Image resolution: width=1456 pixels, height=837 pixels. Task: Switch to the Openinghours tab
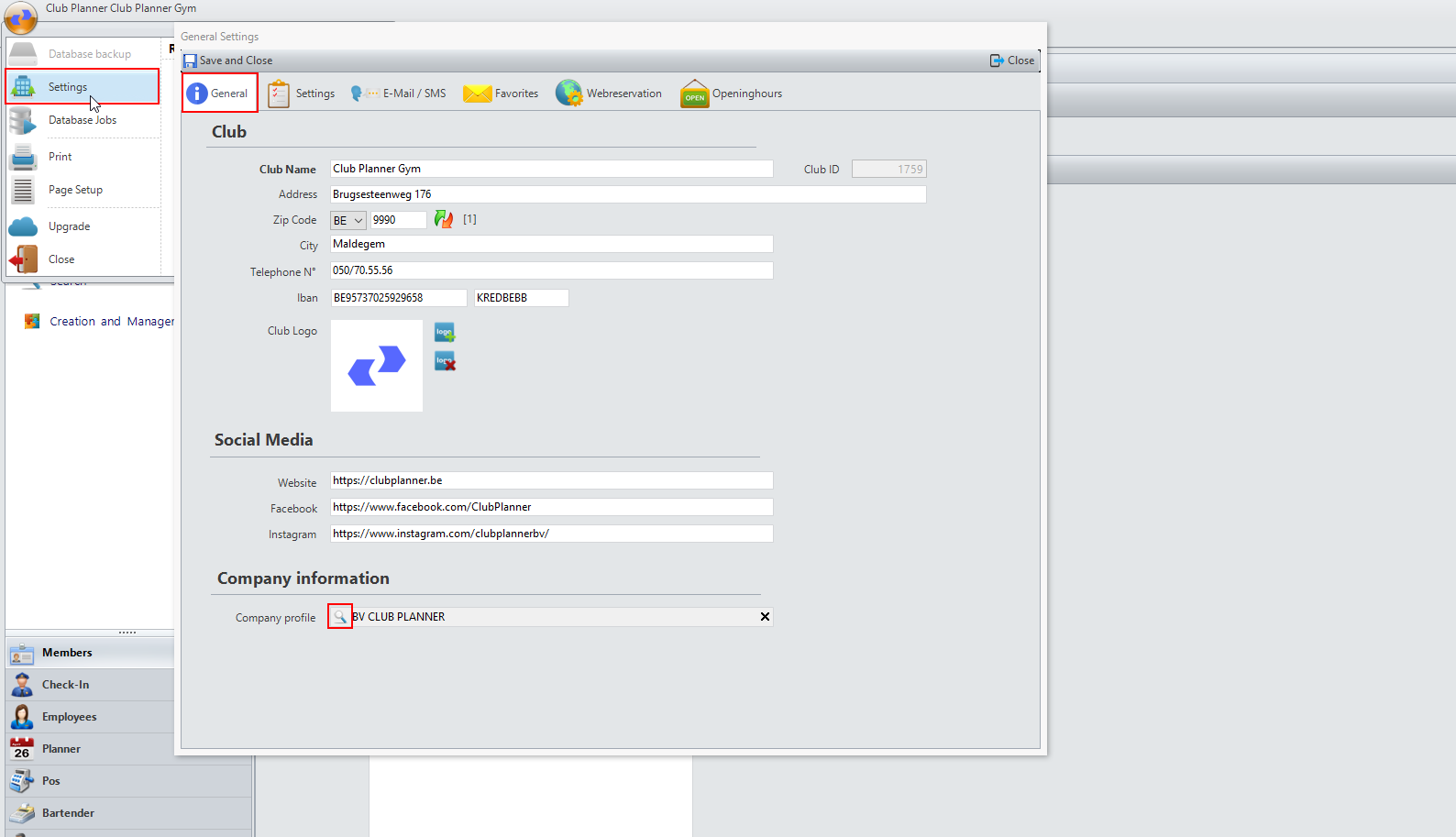point(732,94)
